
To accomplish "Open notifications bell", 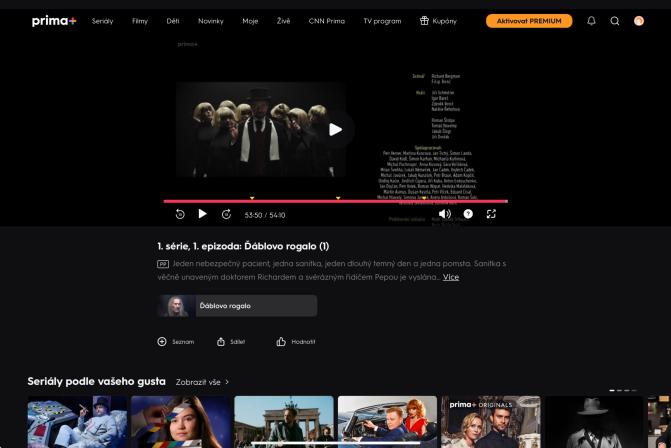I will 591,21.
